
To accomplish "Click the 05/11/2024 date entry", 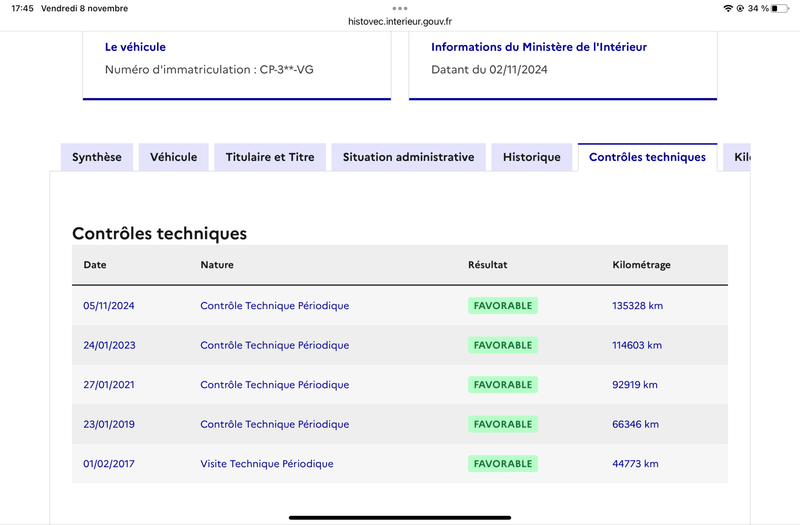I will tap(109, 306).
